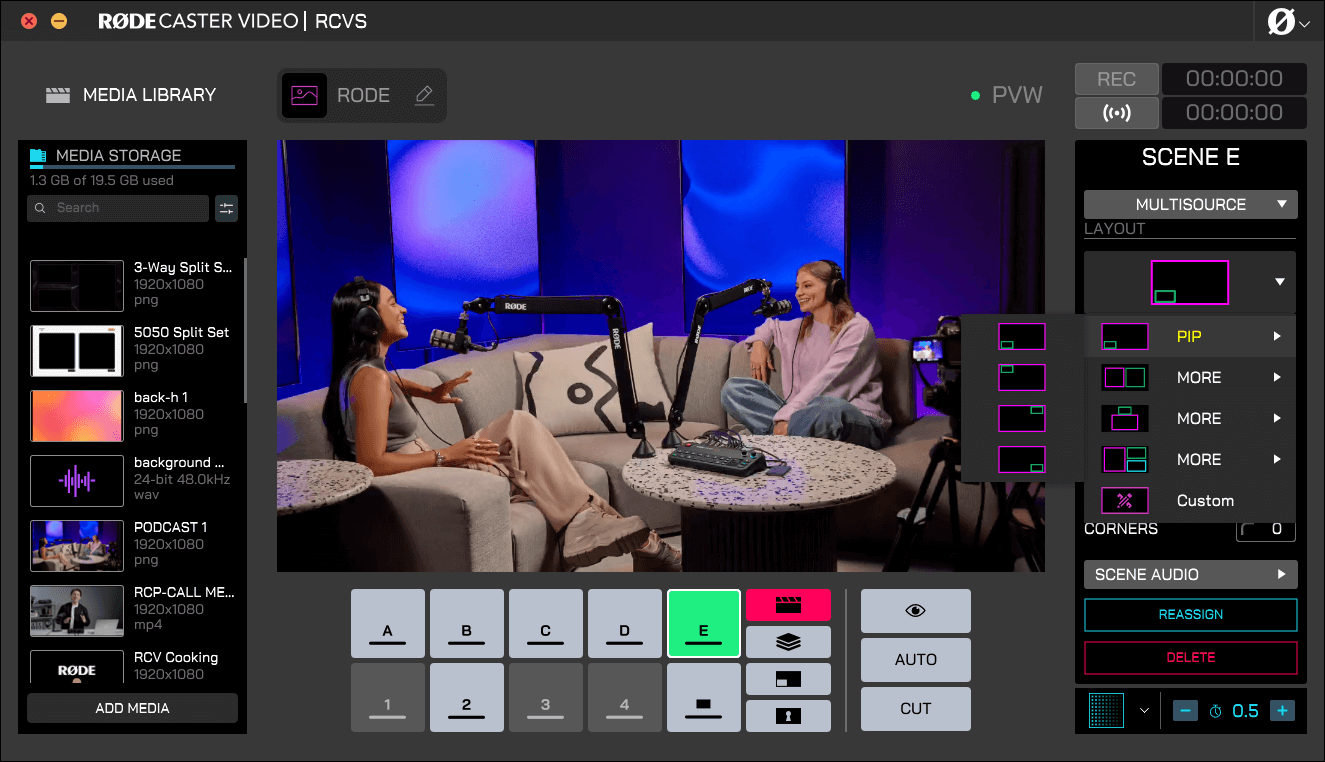This screenshot has width=1325, height=762.
Task: Toggle the live broadcast button below REC
Action: pos(1116,113)
